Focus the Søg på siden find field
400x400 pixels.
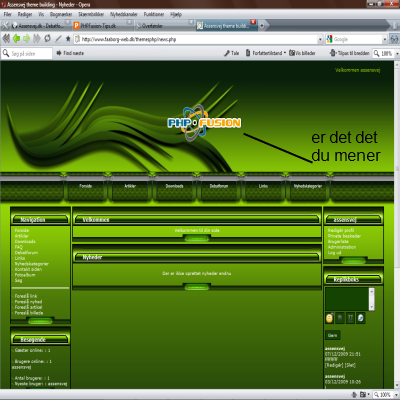coord(27,53)
